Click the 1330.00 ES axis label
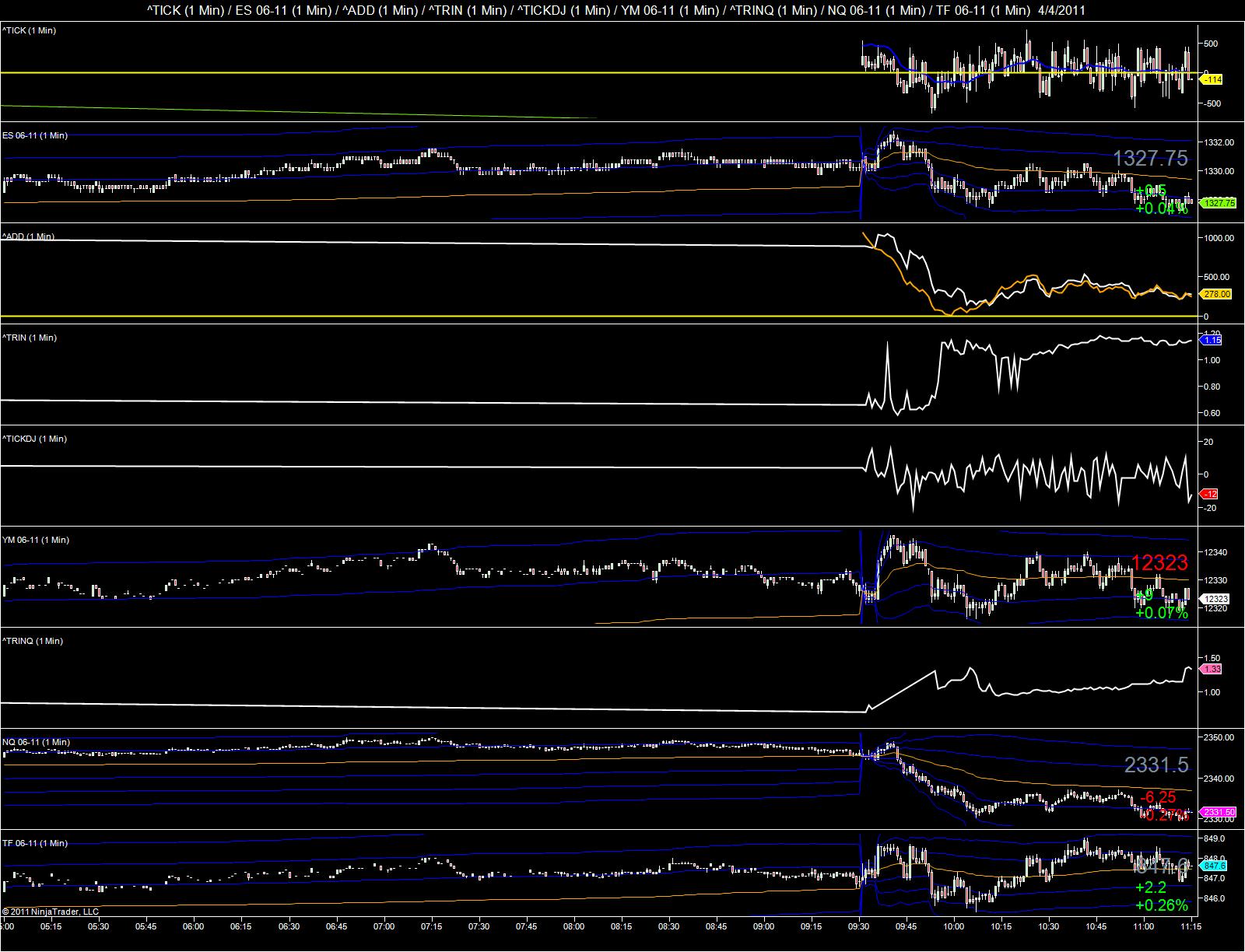The width and height of the screenshot is (1245, 952). coord(1219,171)
